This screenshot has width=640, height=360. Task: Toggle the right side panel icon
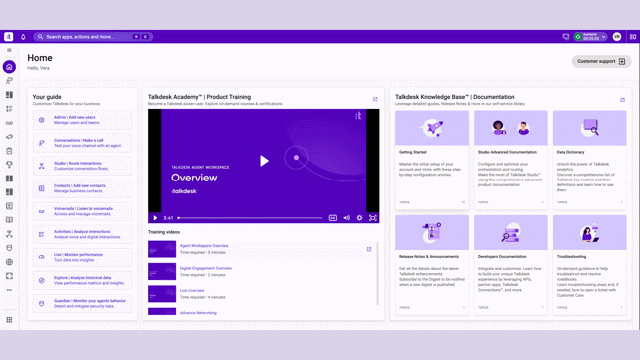click(x=633, y=37)
